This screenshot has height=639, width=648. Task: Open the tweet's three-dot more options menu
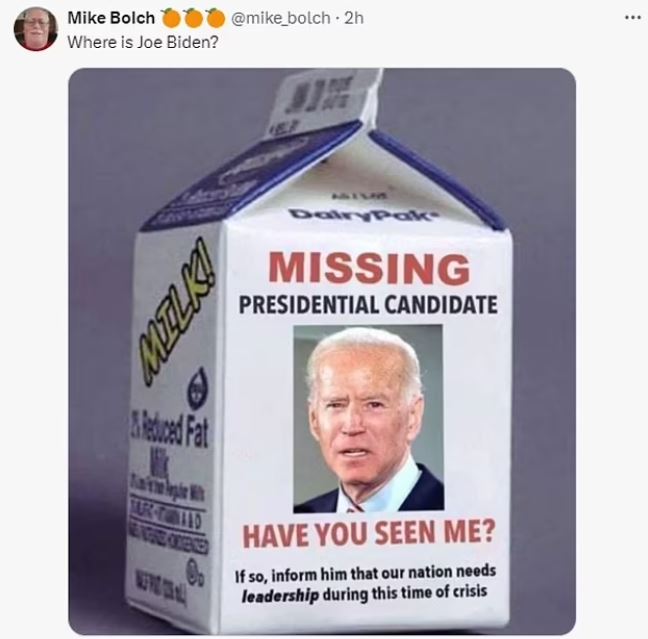point(632,18)
